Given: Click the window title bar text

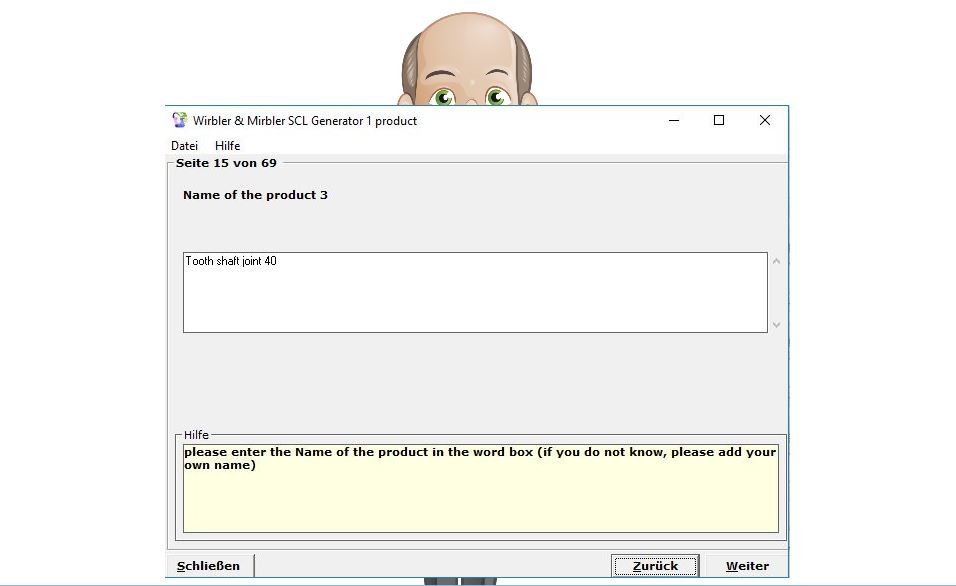Looking at the screenshot, I should tap(305, 121).
